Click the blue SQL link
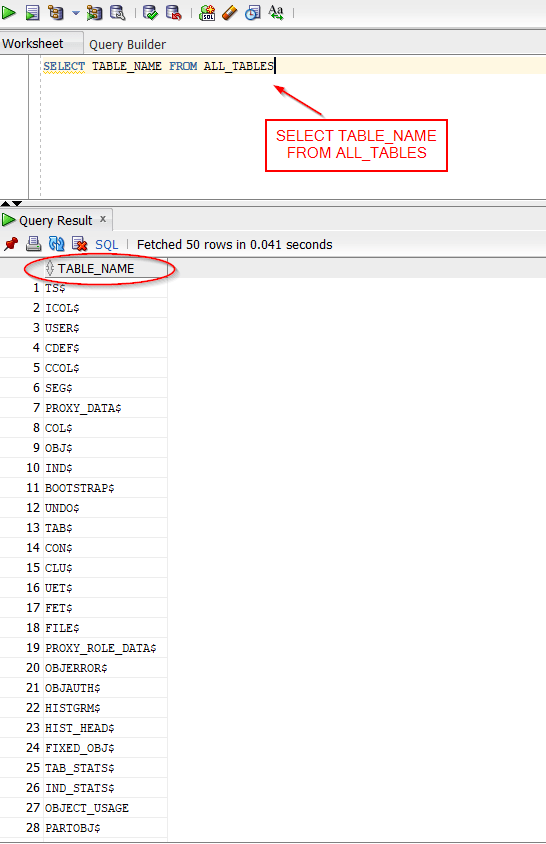 [107, 245]
